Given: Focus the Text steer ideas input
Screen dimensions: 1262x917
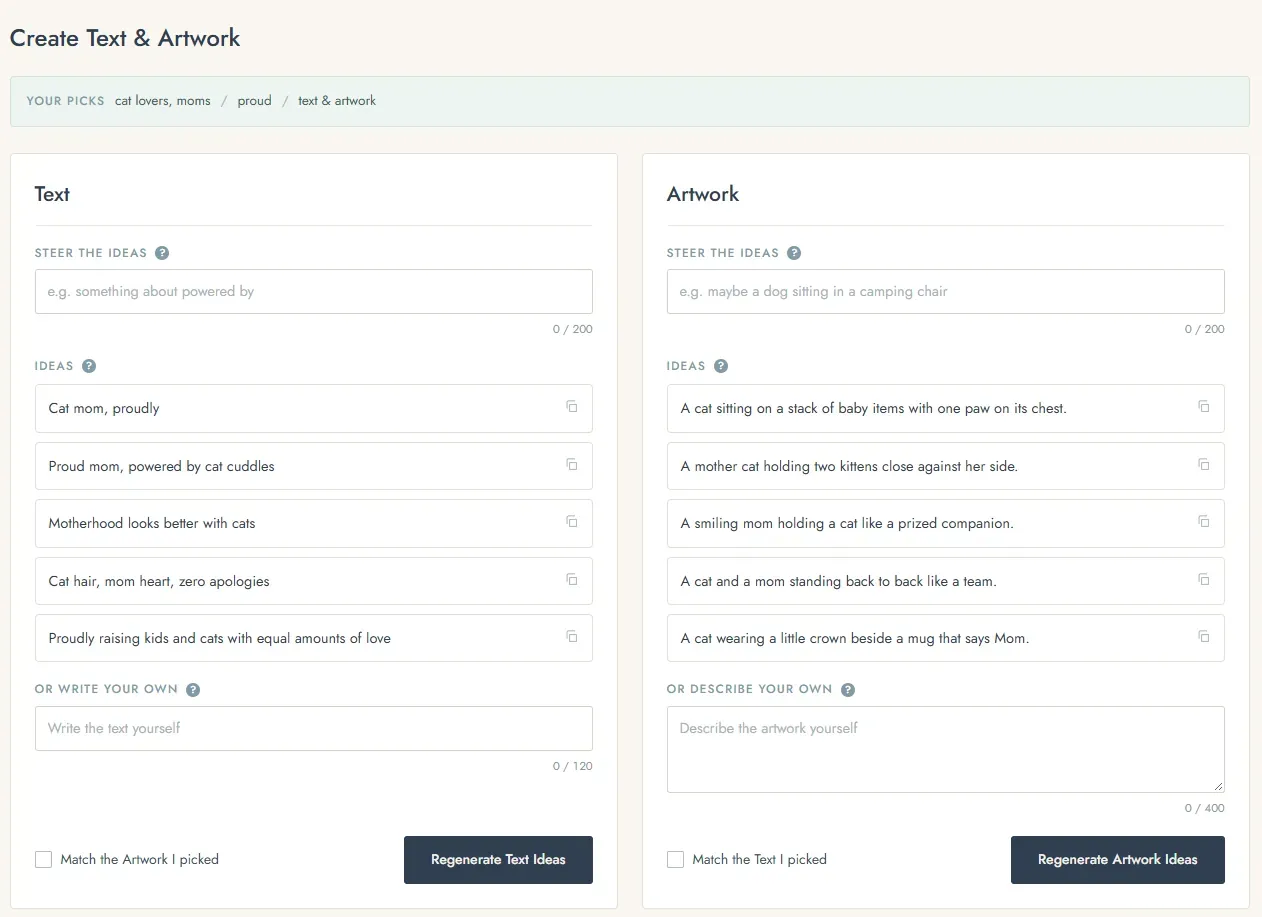Looking at the screenshot, I should (314, 291).
